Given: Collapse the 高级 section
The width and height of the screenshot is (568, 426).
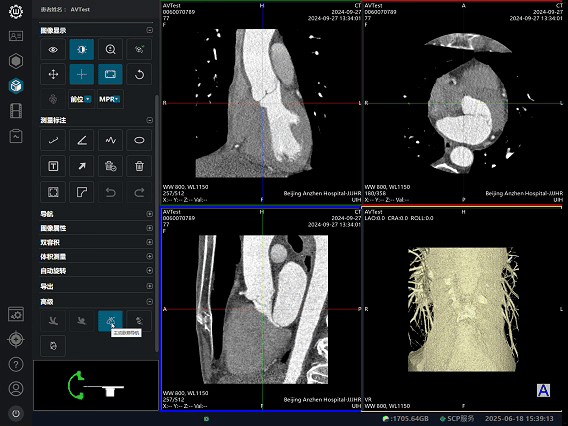Looking at the screenshot, I should [149, 301].
